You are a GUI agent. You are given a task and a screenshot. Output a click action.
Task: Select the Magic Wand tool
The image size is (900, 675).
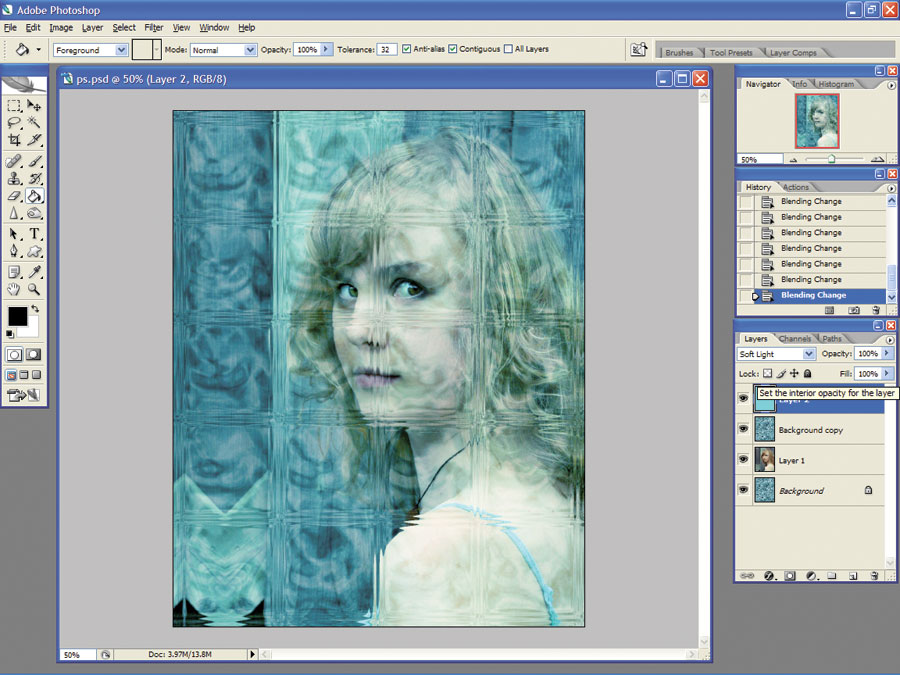tap(34, 122)
